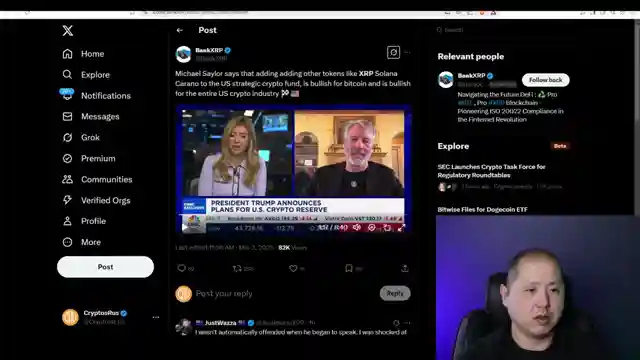The image size is (640, 360).
Task: Open the JustWazza commenter avatar
Action: point(183,327)
